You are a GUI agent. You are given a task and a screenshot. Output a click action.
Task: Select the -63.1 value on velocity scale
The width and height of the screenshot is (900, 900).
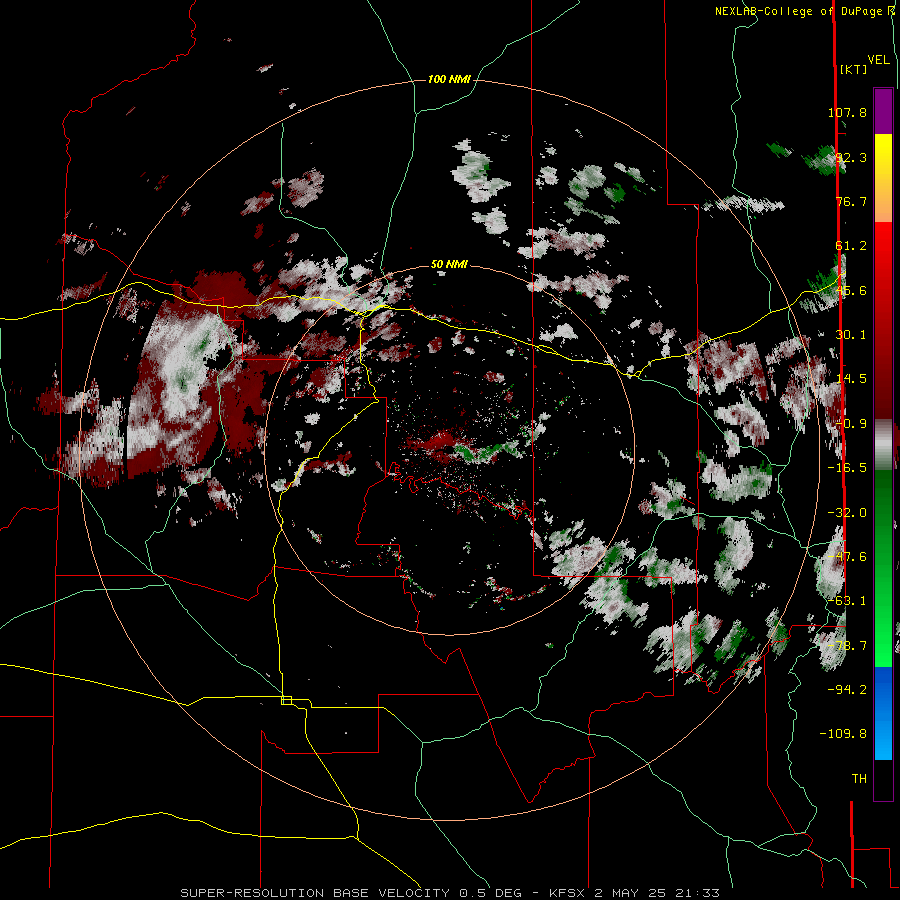coord(847,601)
